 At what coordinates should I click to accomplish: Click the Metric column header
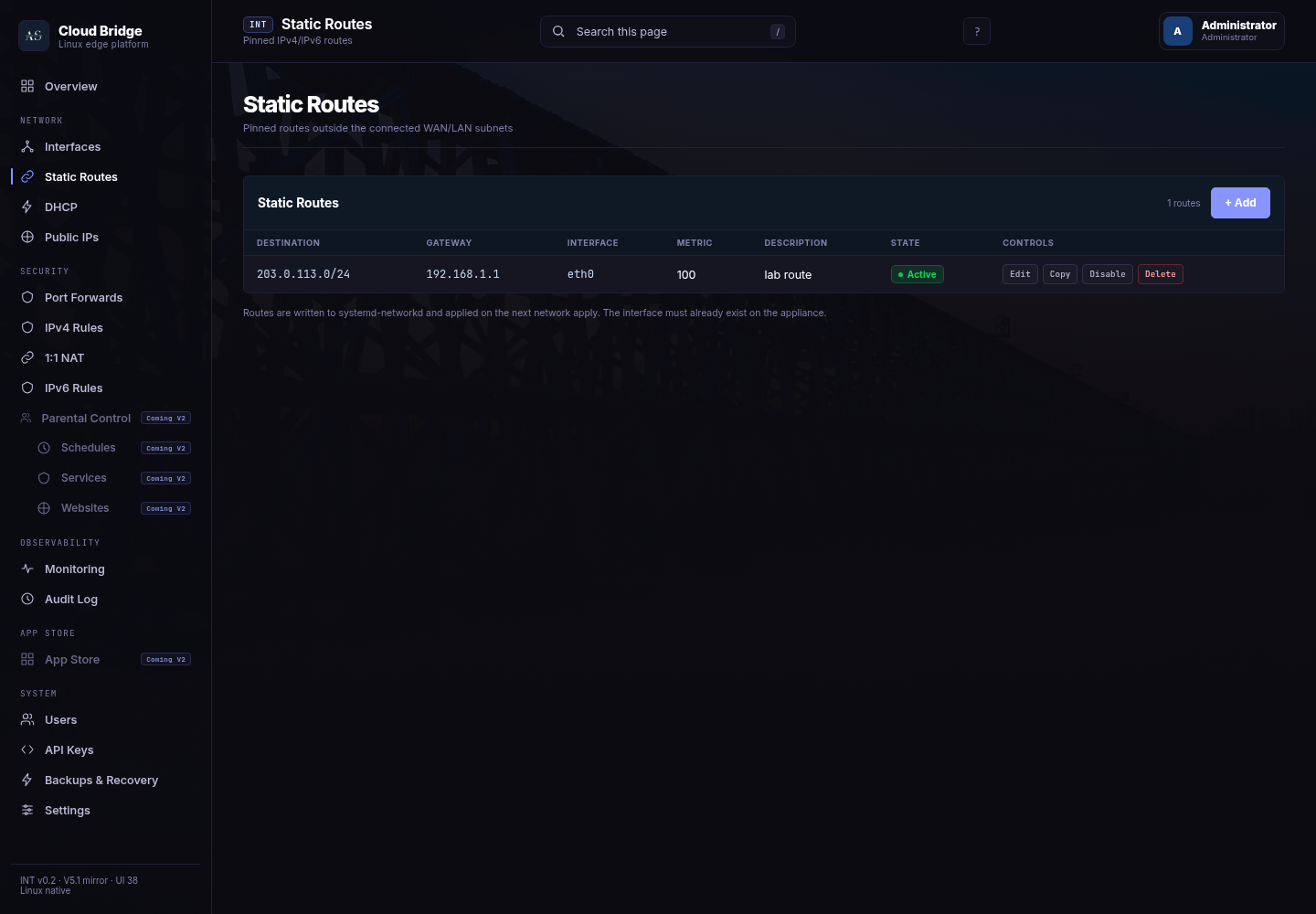(695, 243)
